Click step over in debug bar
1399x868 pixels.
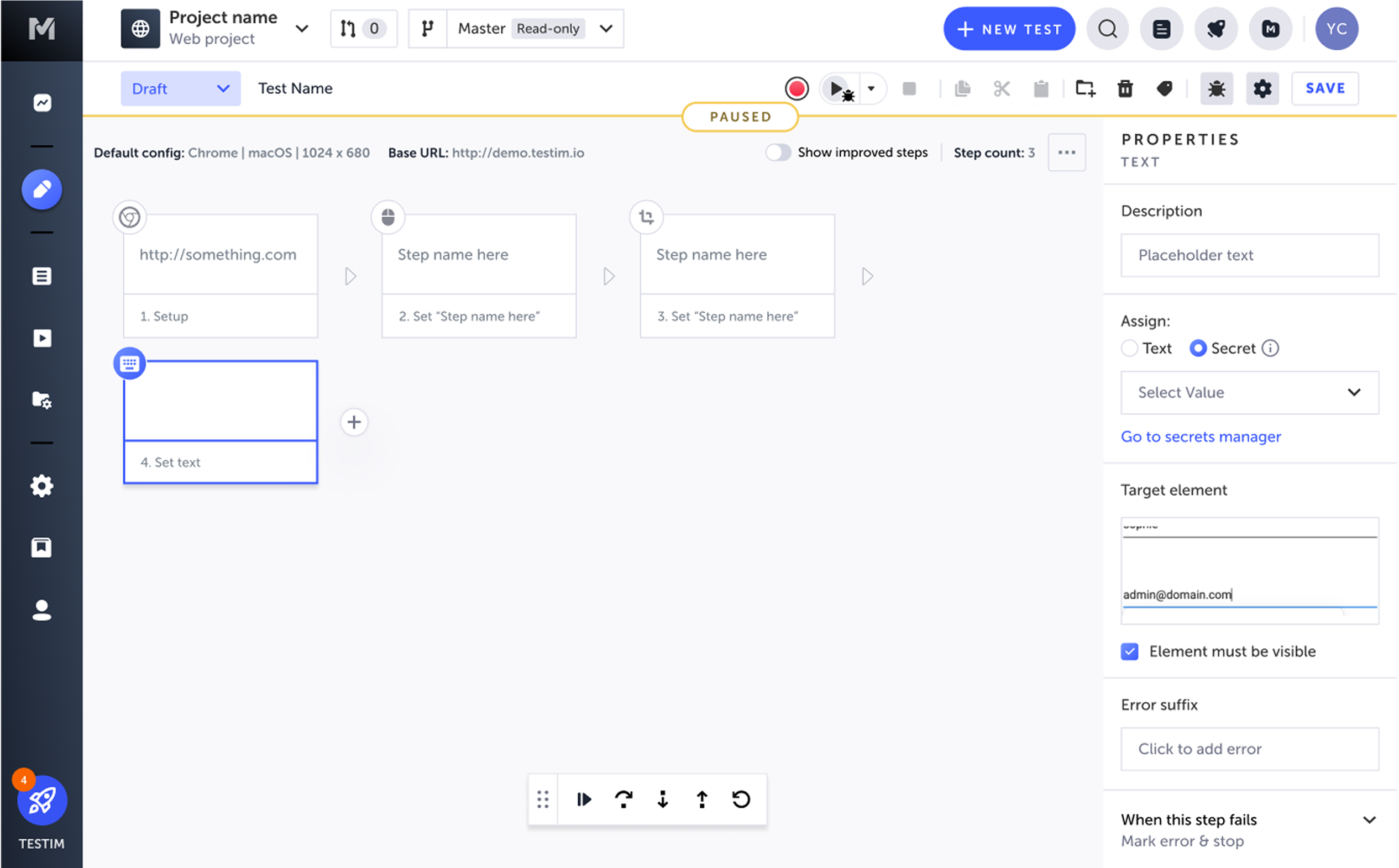pyautogui.click(x=624, y=800)
